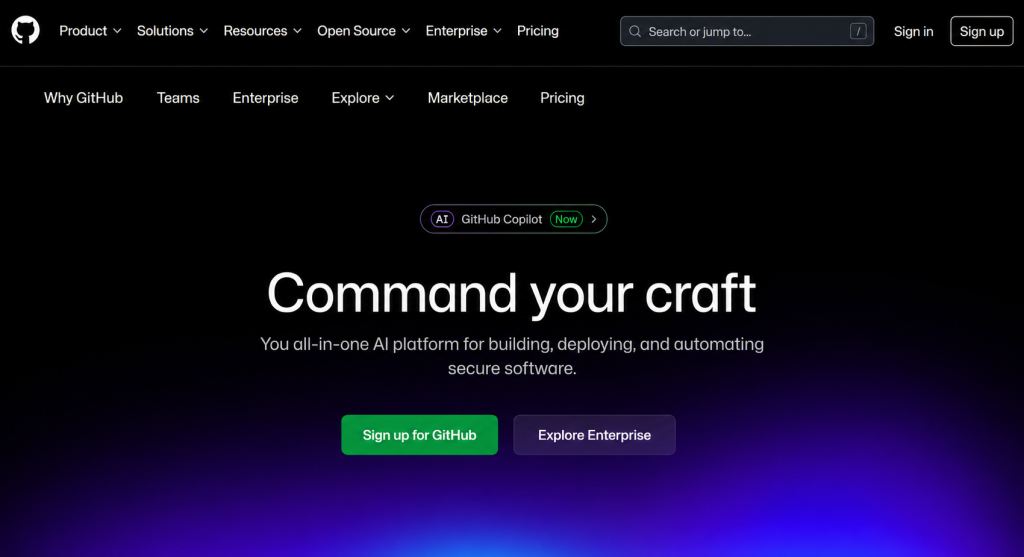Click the Command your craft heading
The height and width of the screenshot is (557, 1024).
click(x=512, y=294)
